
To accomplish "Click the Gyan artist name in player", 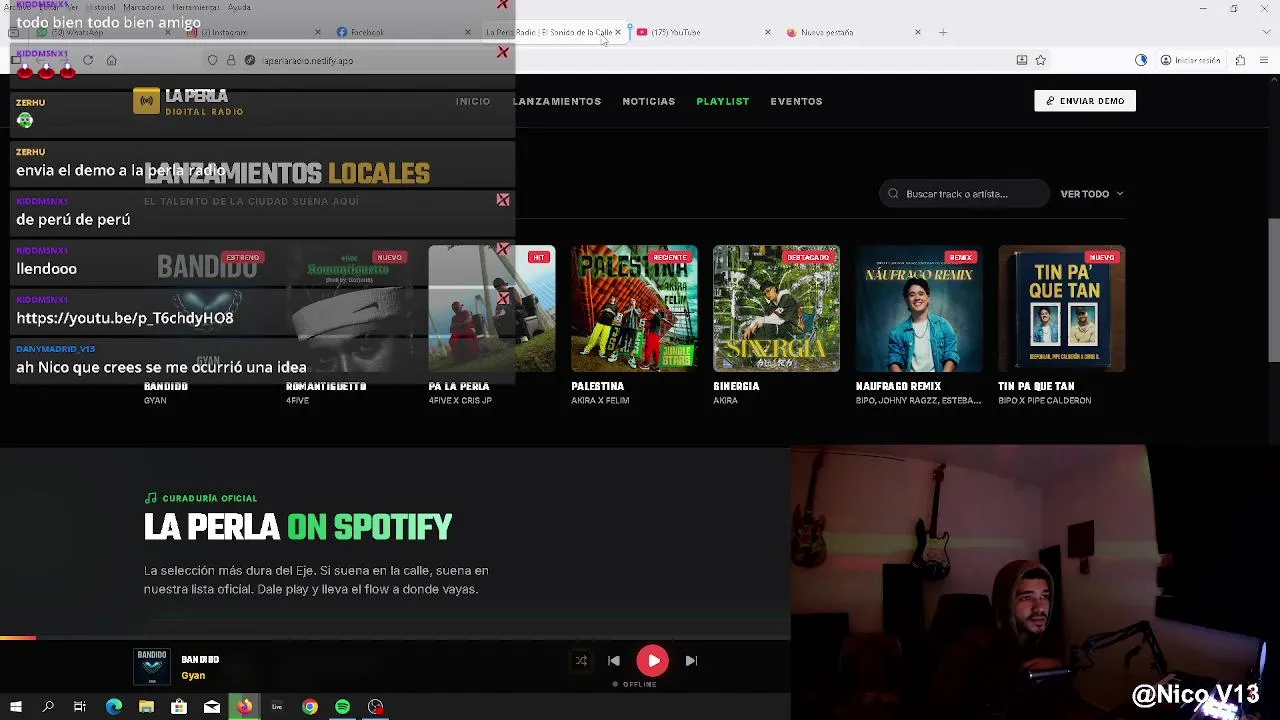I will 193,676.
